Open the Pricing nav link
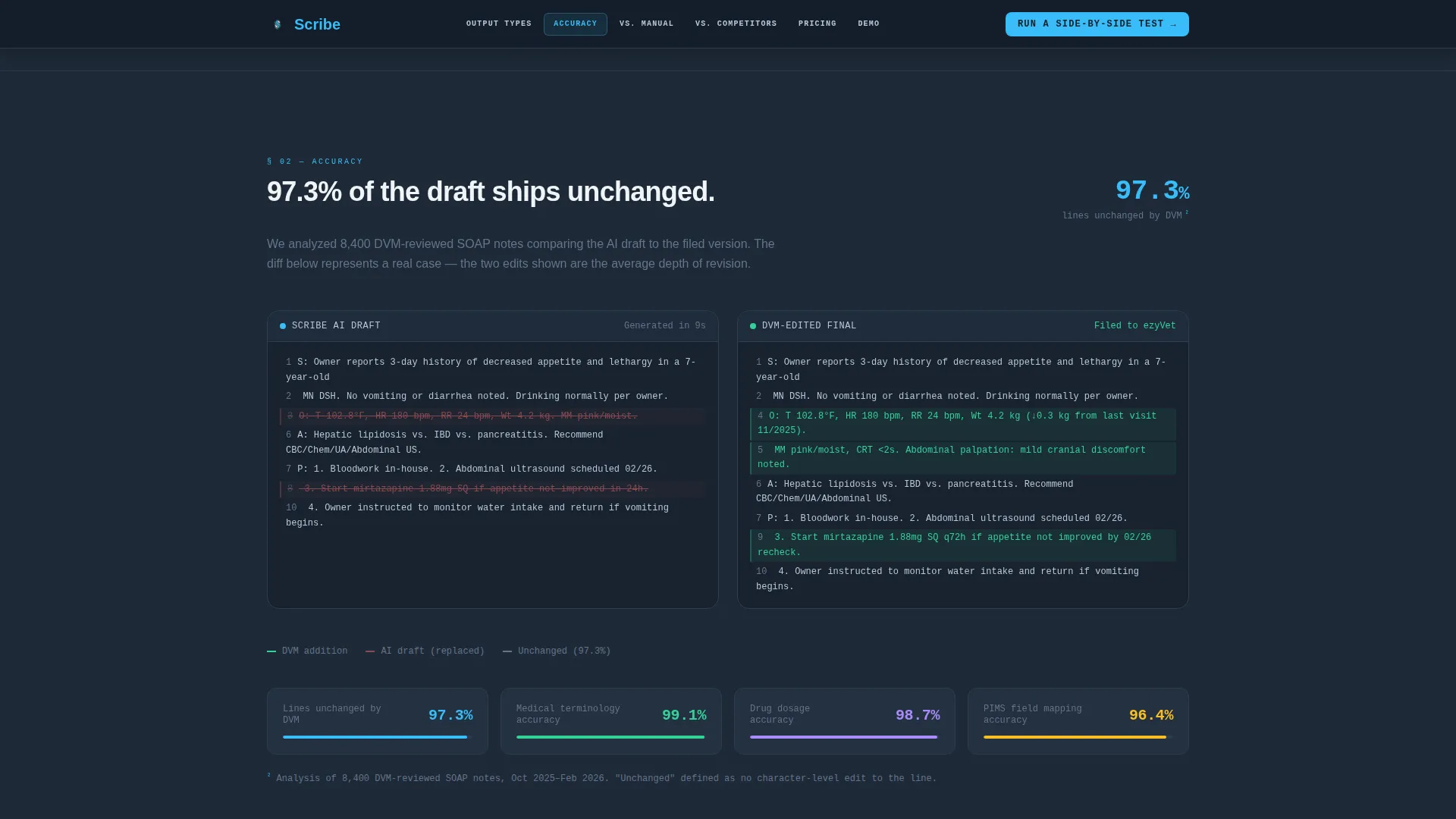1456x819 pixels. [x=817, y=24]
